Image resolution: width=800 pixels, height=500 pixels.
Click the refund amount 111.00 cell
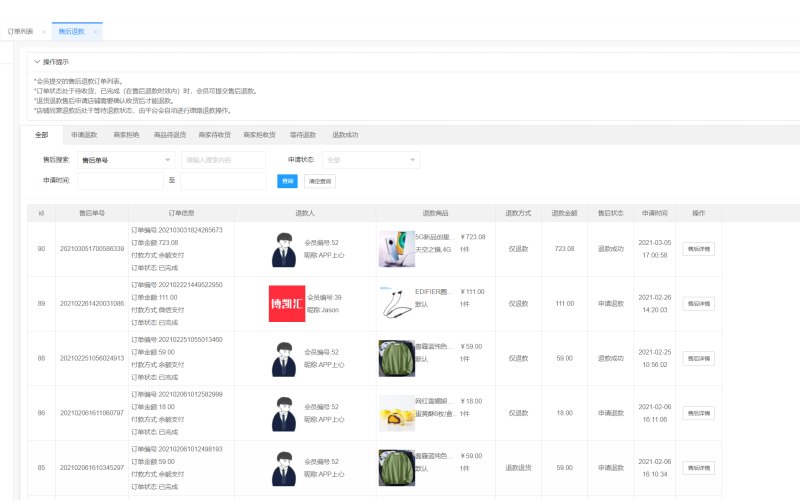click(x=564, y=304)
